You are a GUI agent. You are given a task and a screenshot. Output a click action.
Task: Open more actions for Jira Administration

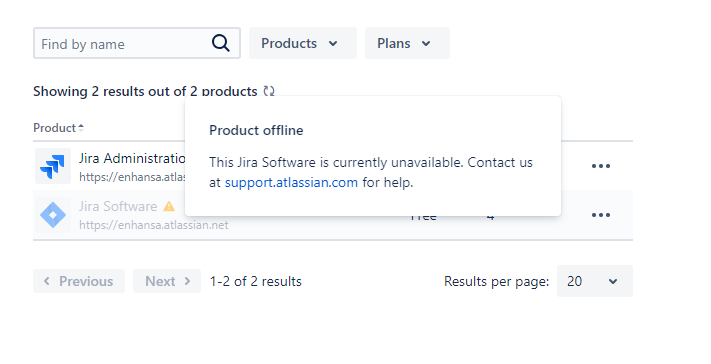[600, 166]
